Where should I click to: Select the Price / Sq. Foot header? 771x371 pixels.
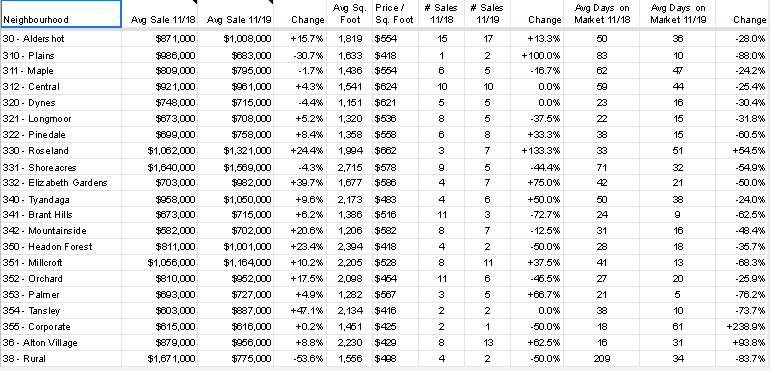[x=393, y=14]
